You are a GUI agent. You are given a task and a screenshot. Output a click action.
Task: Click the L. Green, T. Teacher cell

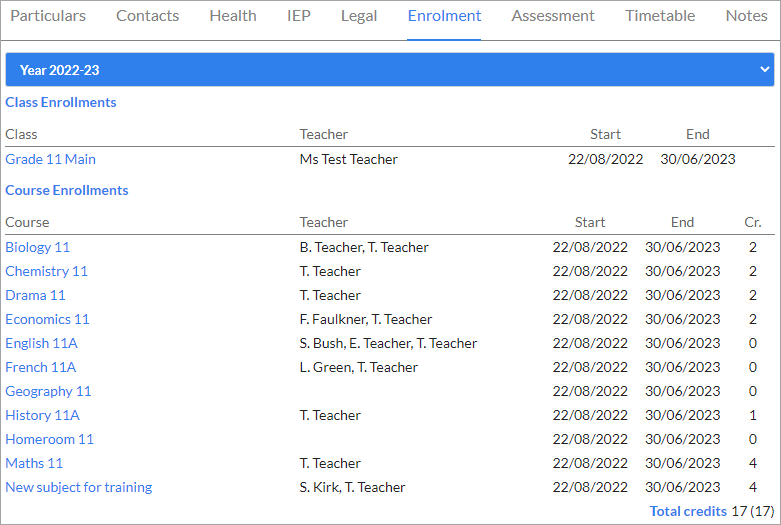click(359, 367)
